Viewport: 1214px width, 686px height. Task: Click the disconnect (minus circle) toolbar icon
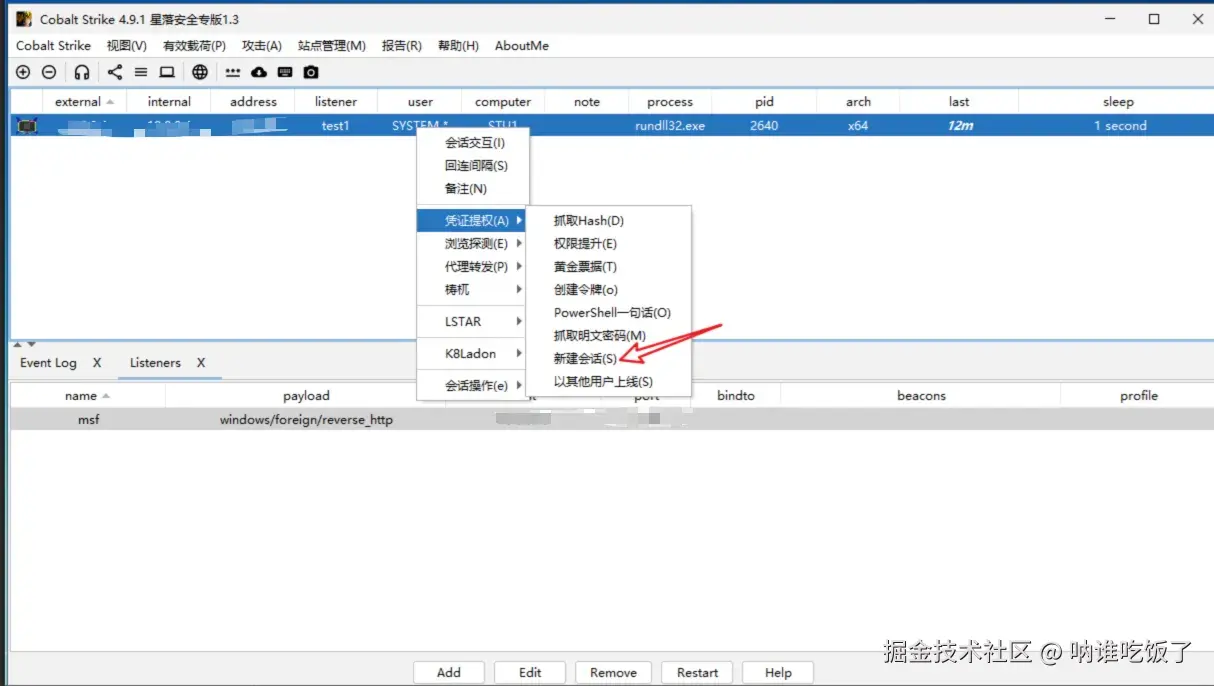click(49, 72)
